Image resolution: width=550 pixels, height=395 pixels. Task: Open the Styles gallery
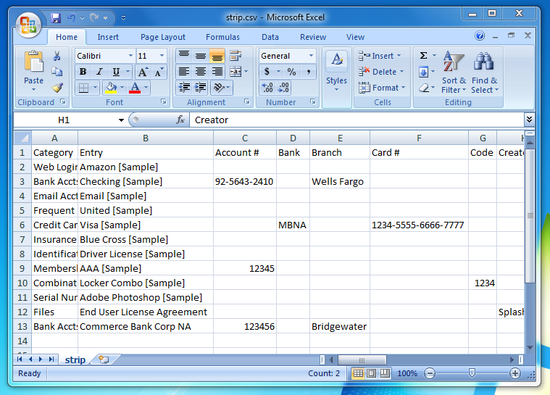[336, 72]
